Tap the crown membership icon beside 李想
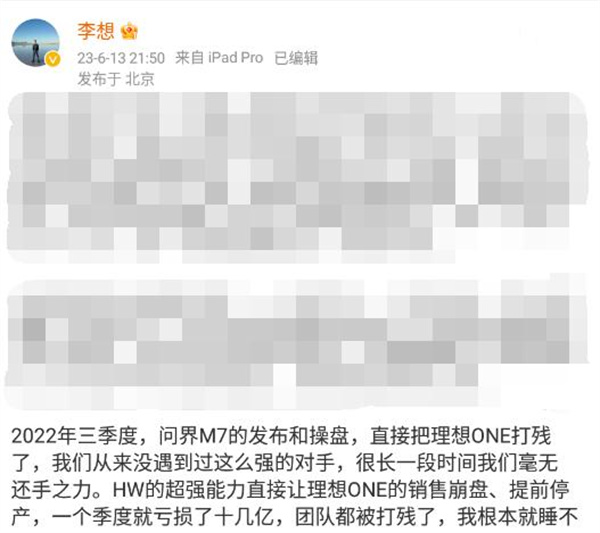The width and height of the screenshot is (600, 533). 129,31
